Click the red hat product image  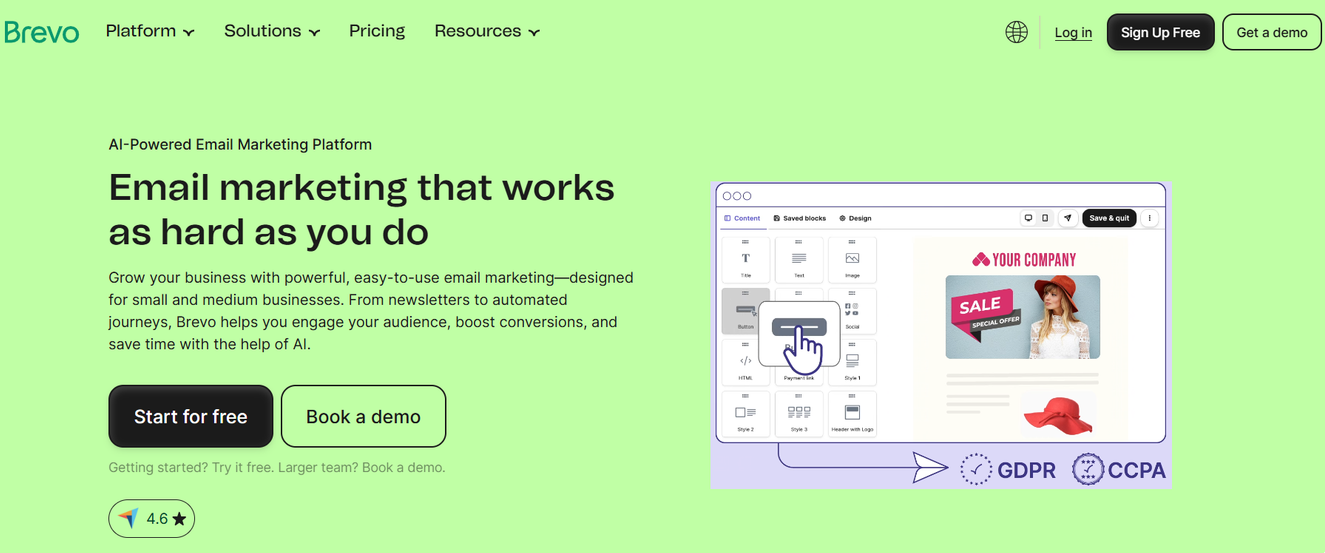pyautogui.click(x=1058, y=414)
